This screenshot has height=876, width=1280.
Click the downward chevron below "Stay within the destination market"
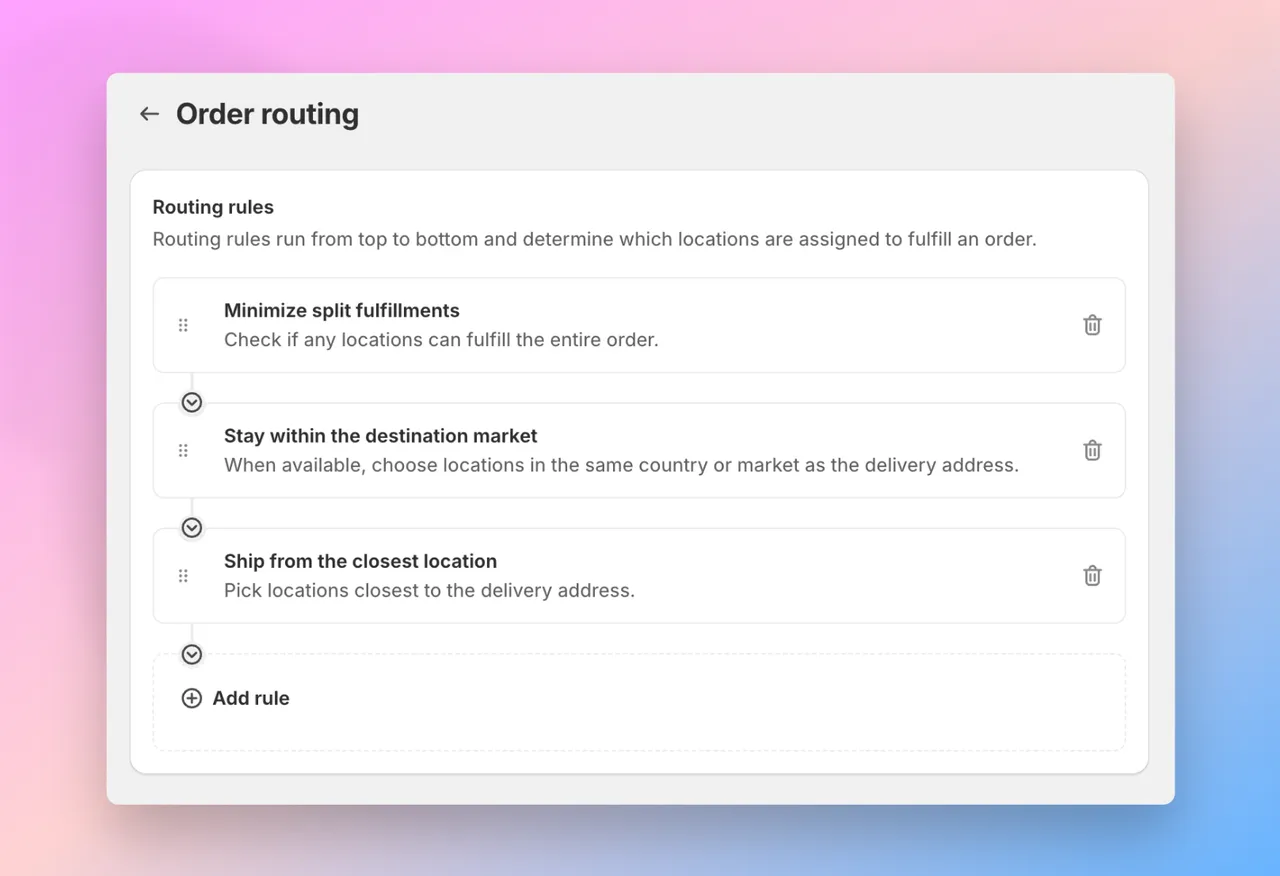coord(191,527)
